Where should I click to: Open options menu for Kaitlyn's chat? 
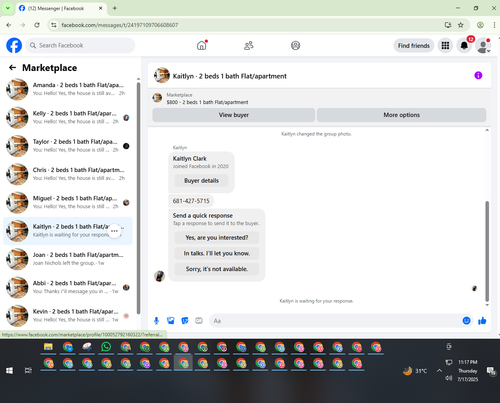(115, 231)
